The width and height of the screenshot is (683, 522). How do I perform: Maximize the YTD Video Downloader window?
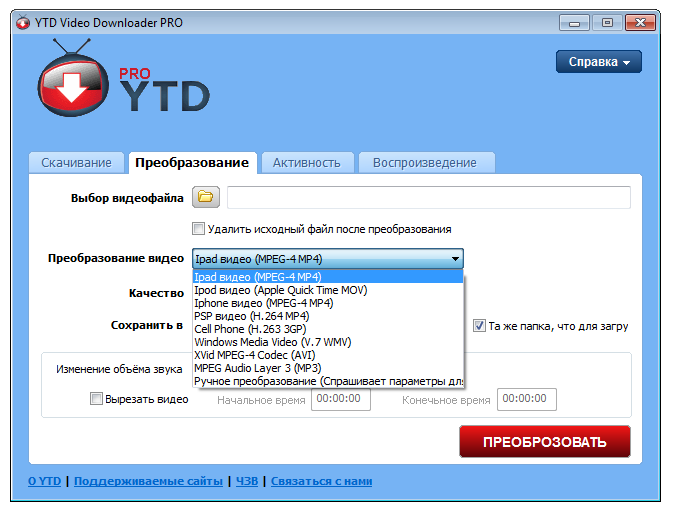(x=607, y=23)
